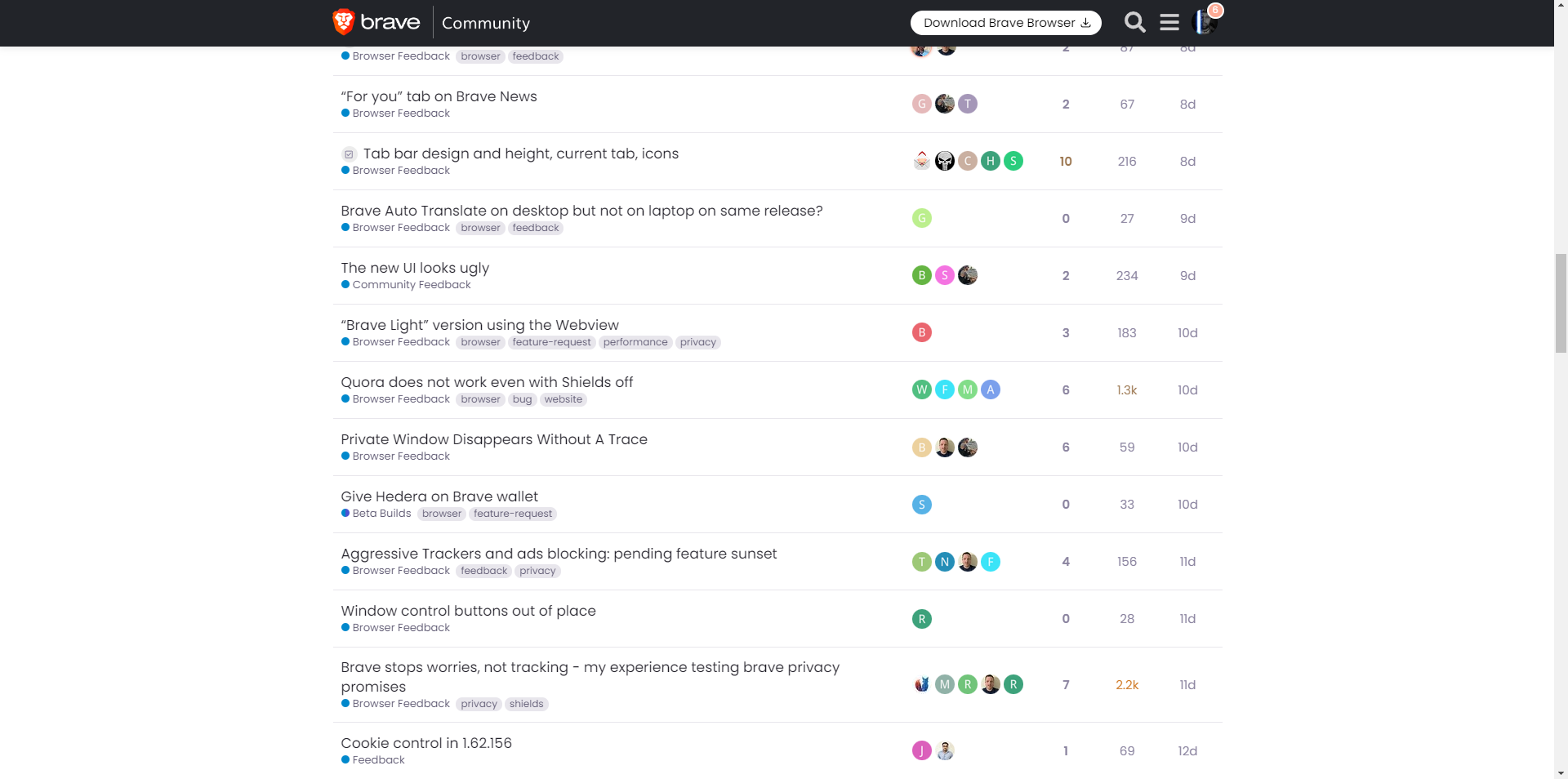Click the 1.3k views count on Quora row
Image resolution: width=1568 pixels, height=779 pixels.
point(1127,390)
